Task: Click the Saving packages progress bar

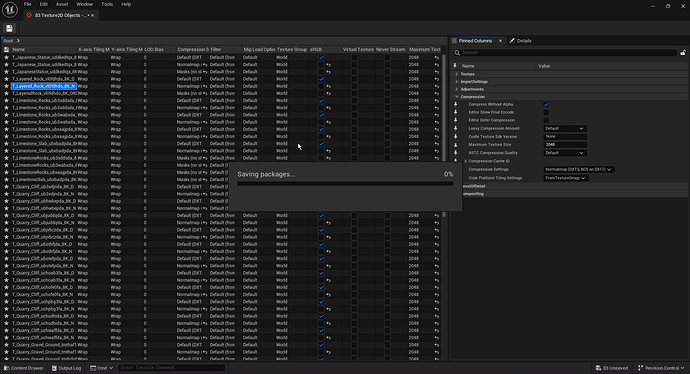Action: (345, 183)
